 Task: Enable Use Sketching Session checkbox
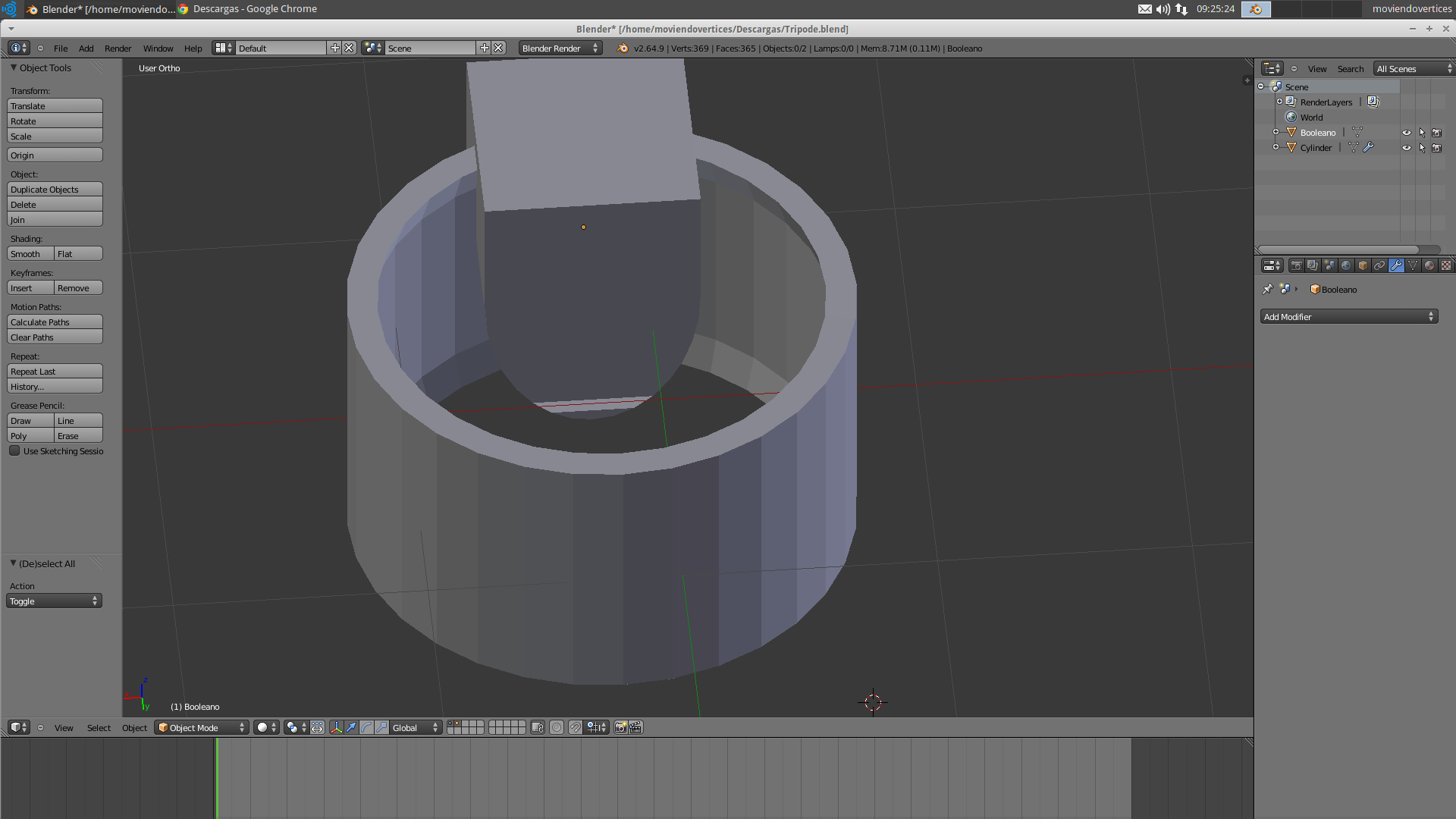click(x=14, y=451)
